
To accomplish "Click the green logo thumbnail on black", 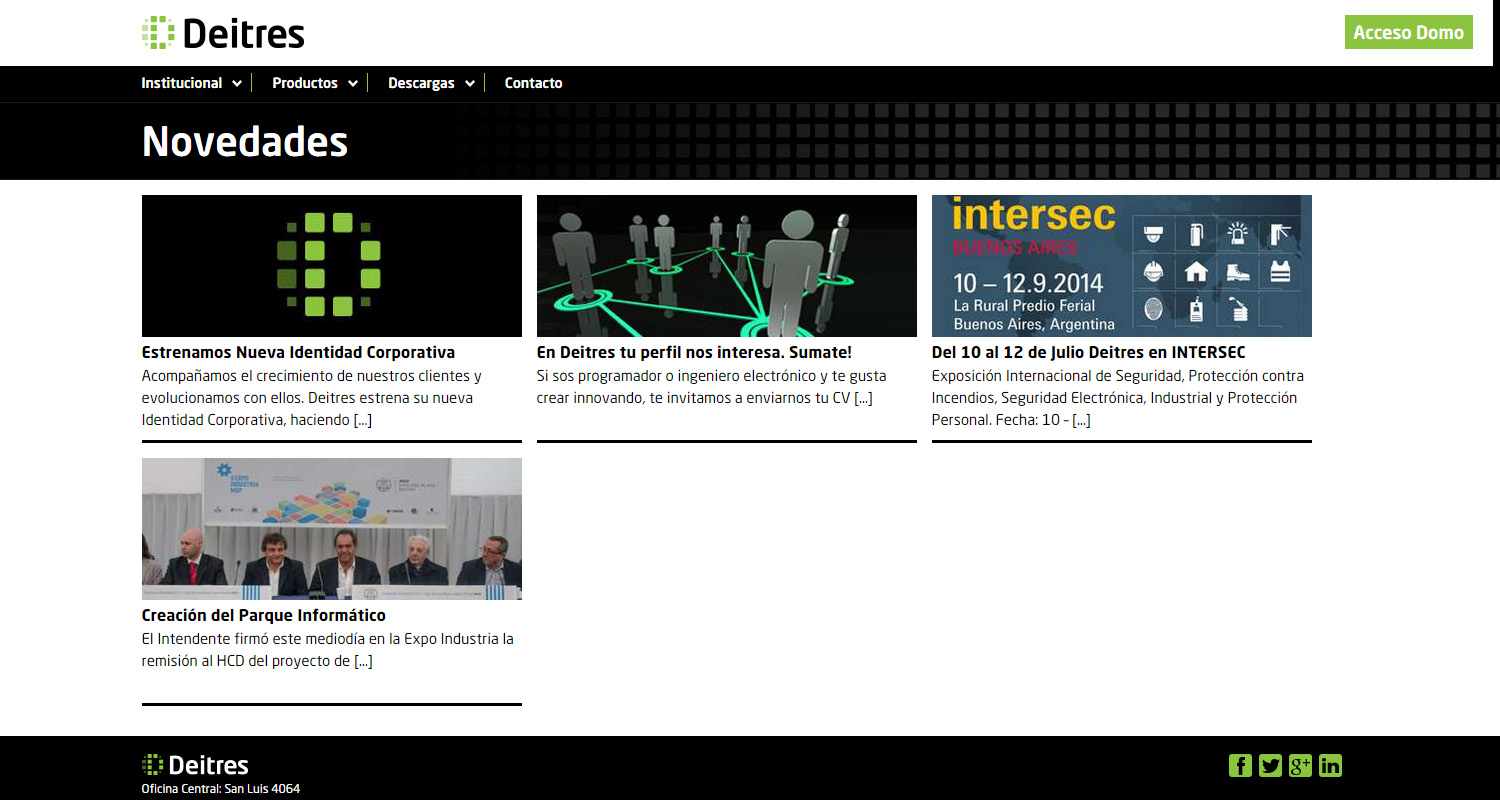I will [x=332, y=266].
